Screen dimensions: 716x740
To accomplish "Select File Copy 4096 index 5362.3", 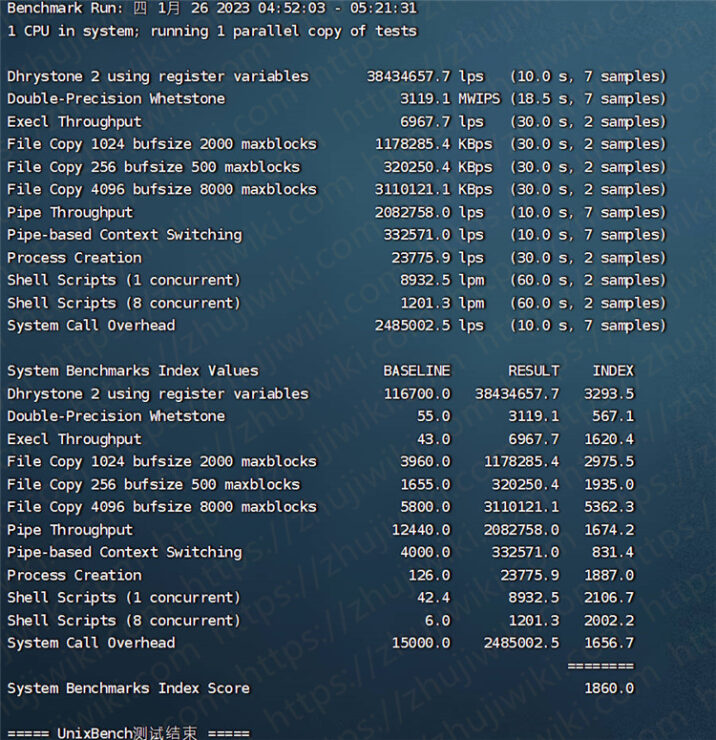I will (x=609, y=507).
